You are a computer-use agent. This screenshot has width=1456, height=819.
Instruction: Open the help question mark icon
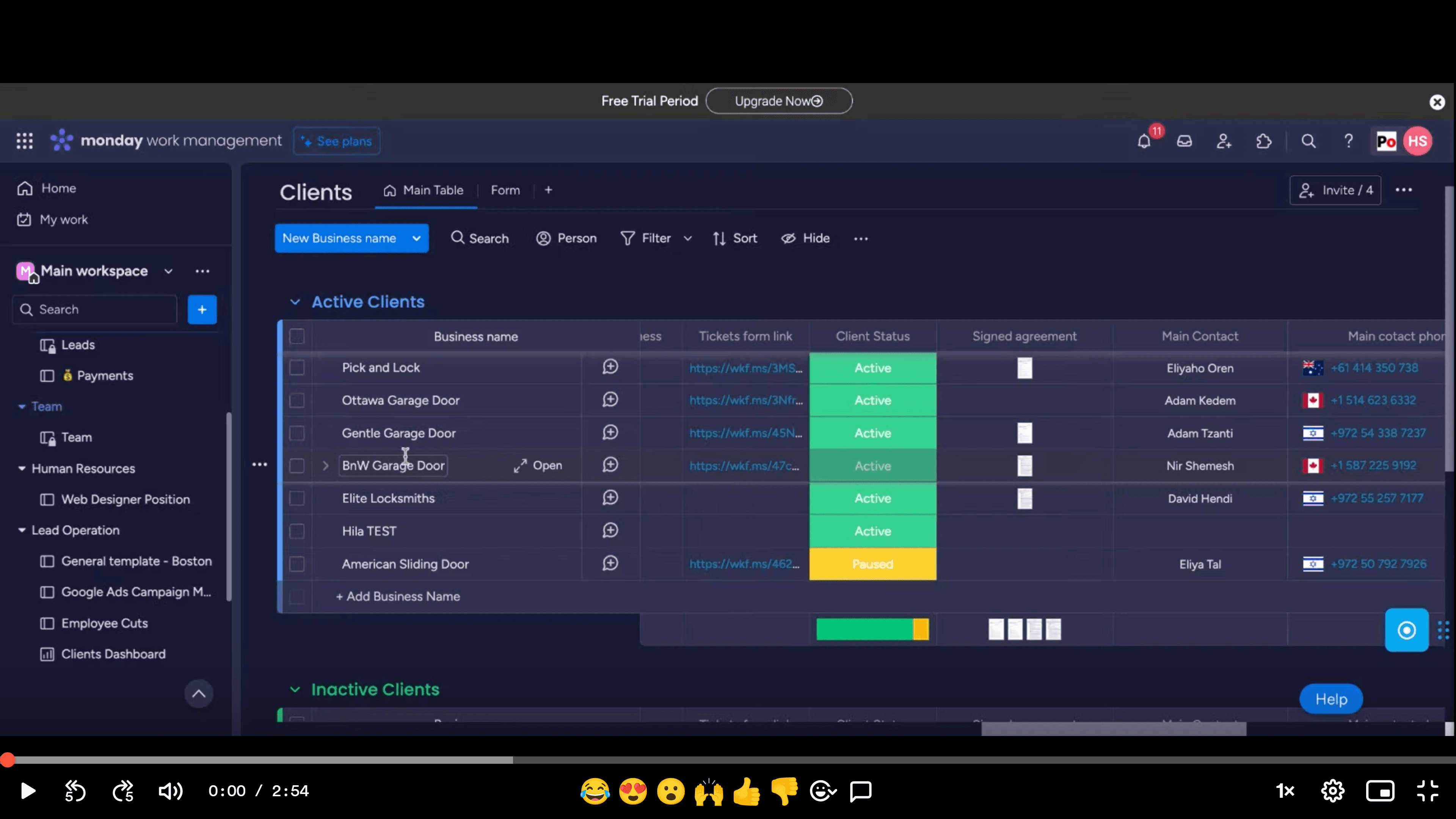pyautogui.click(x=1348, y=141)
